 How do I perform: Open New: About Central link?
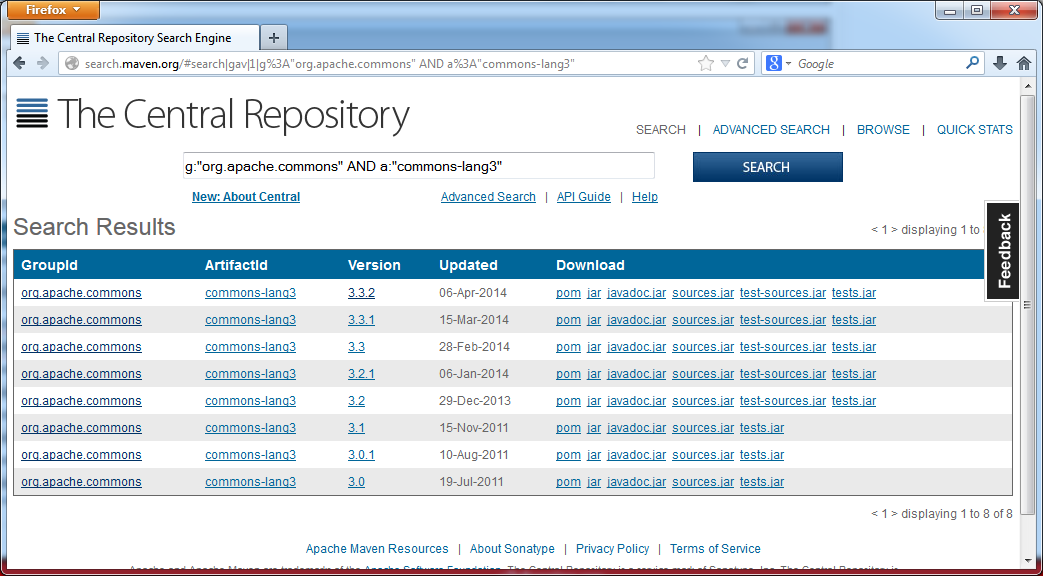(x=245, y=197)
